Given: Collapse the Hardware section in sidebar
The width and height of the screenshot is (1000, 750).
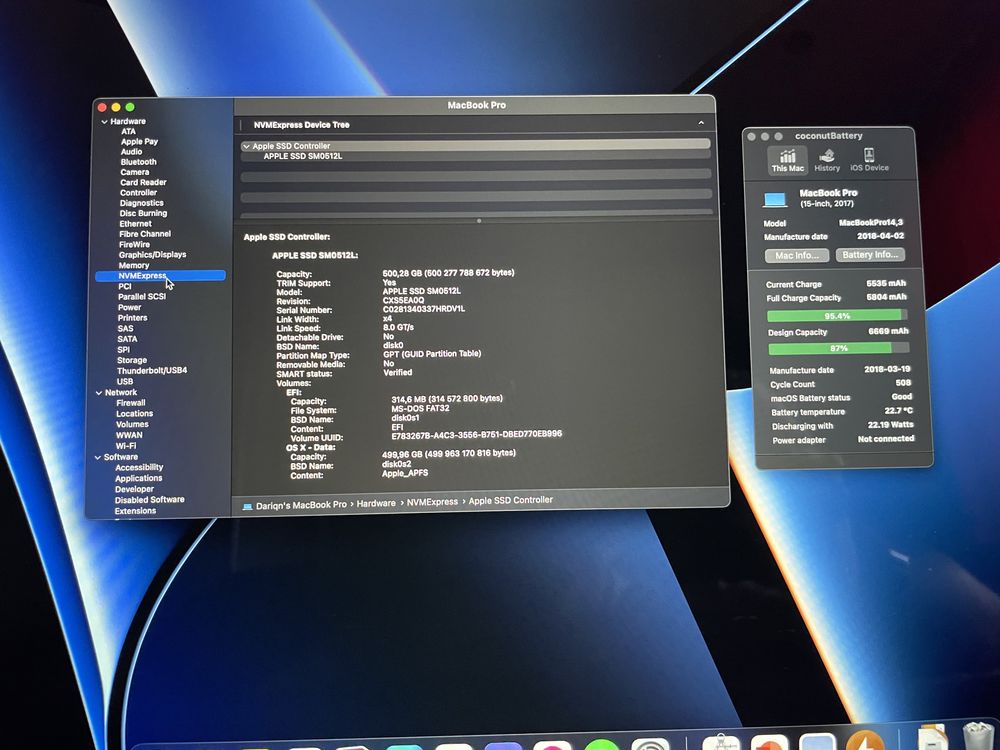Looking at the screenshot, I should point(105,122).
